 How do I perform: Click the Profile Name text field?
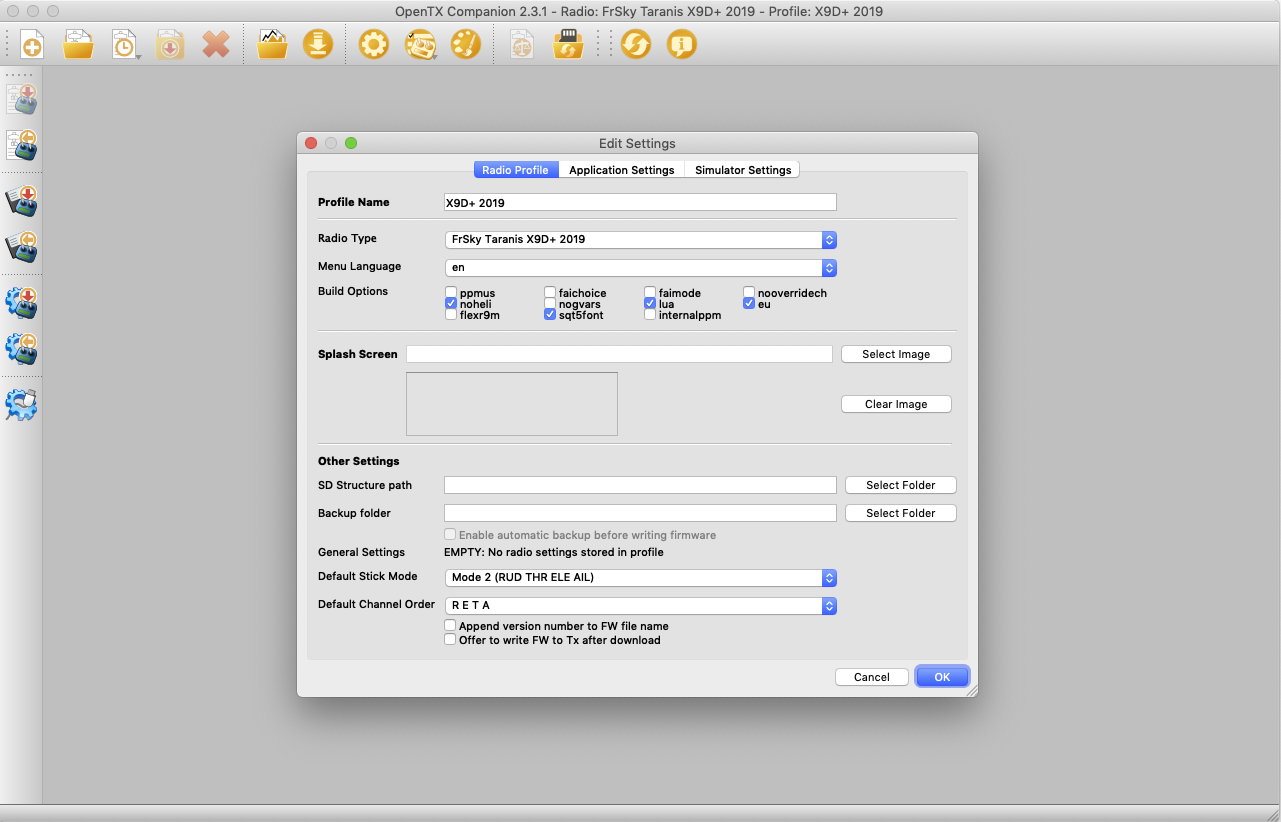coord(640,202)
